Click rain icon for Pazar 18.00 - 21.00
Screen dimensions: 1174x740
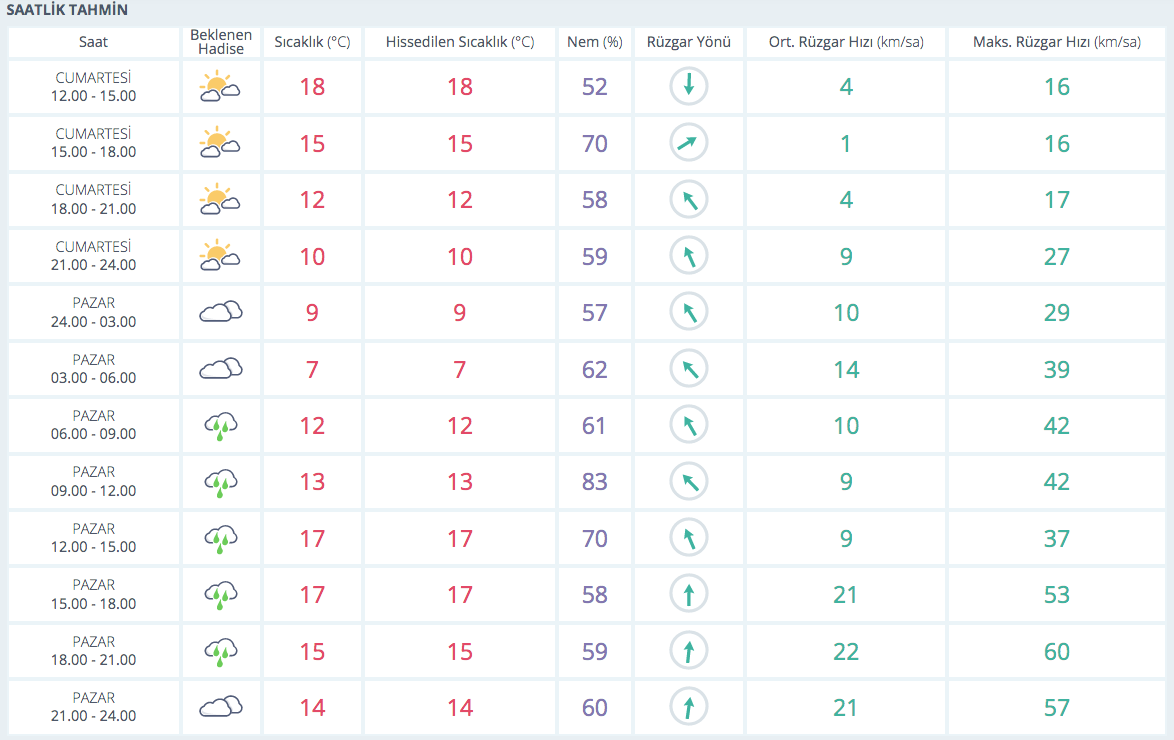point(220,652)
